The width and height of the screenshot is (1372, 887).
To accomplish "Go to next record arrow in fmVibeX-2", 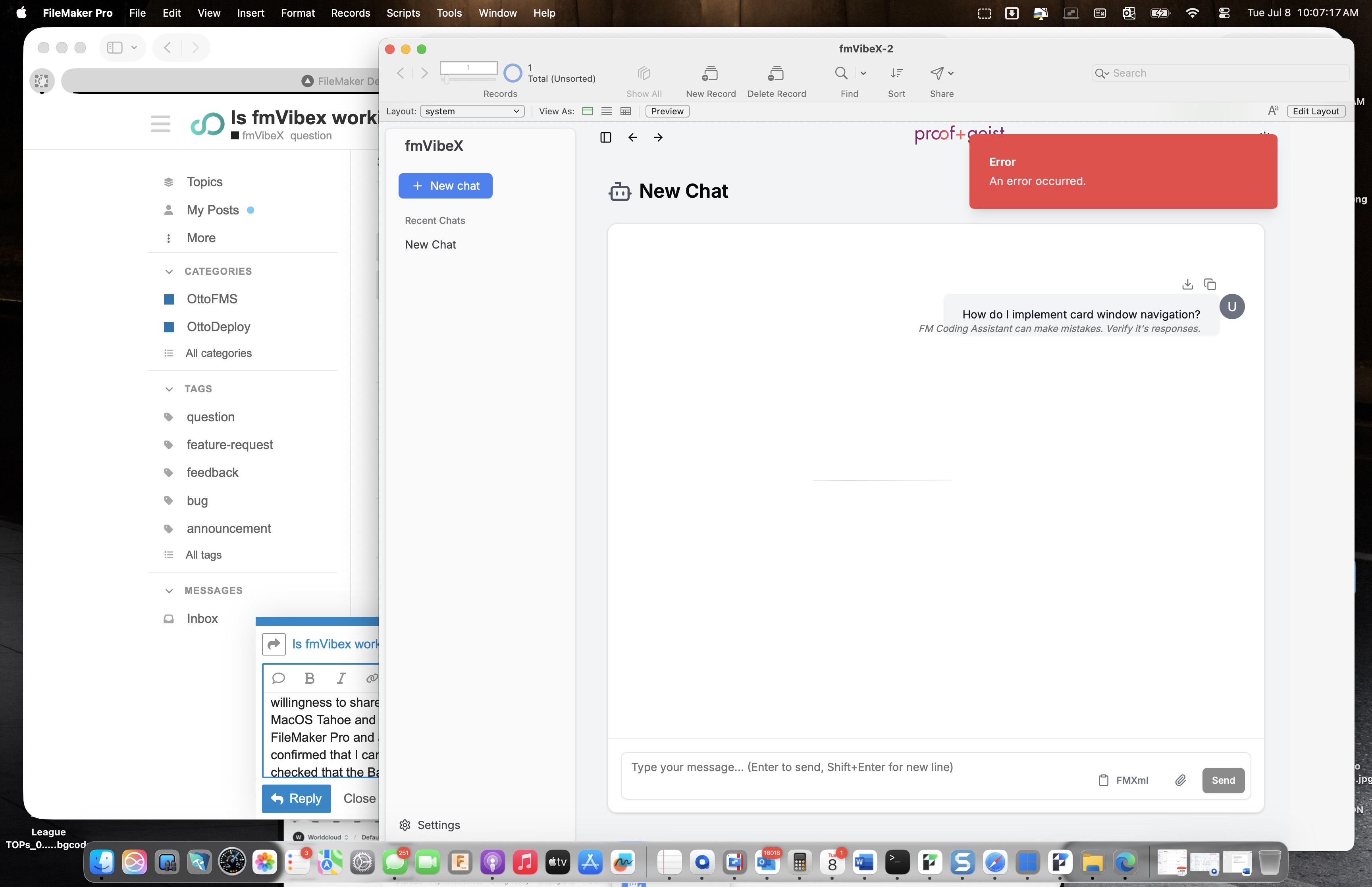I will pyautogui.click(x=424, y=73).
